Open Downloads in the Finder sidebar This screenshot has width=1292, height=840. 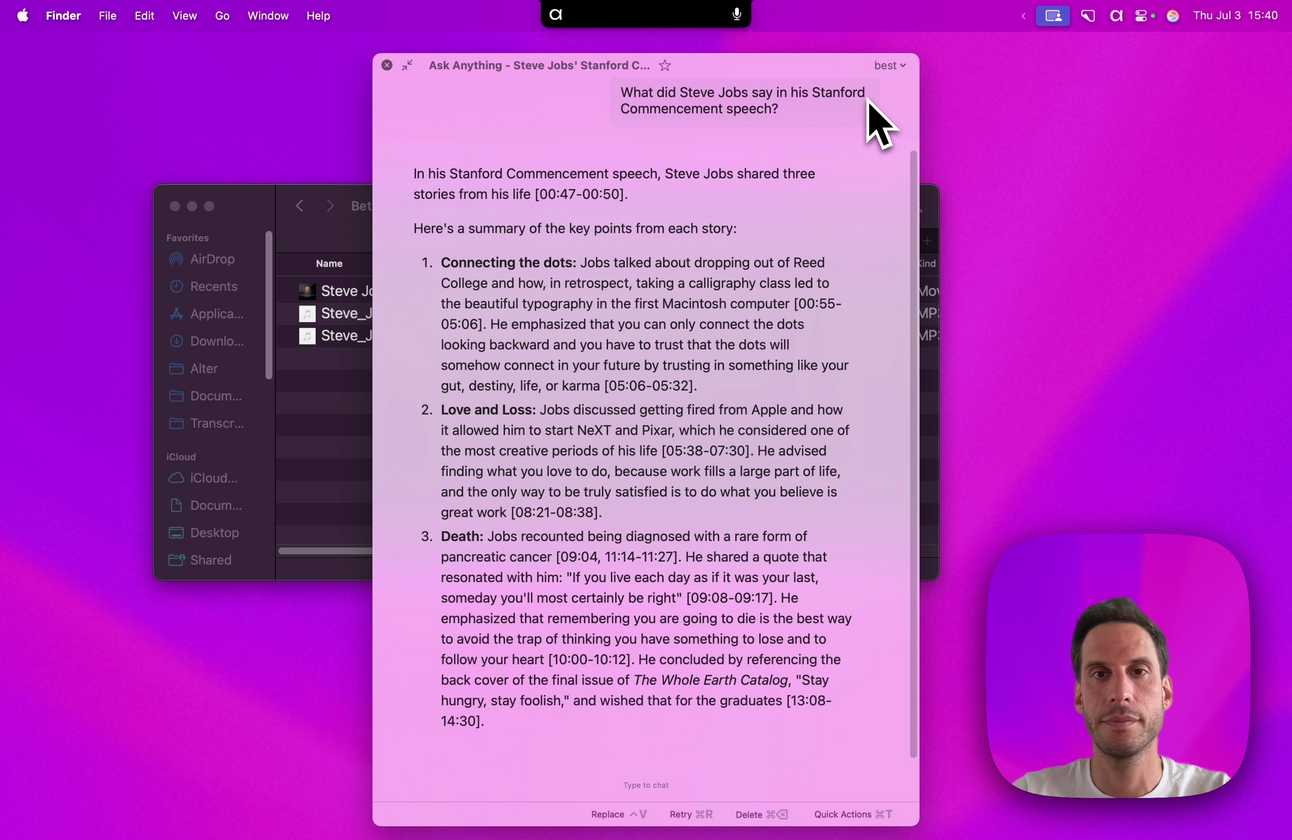206,341
